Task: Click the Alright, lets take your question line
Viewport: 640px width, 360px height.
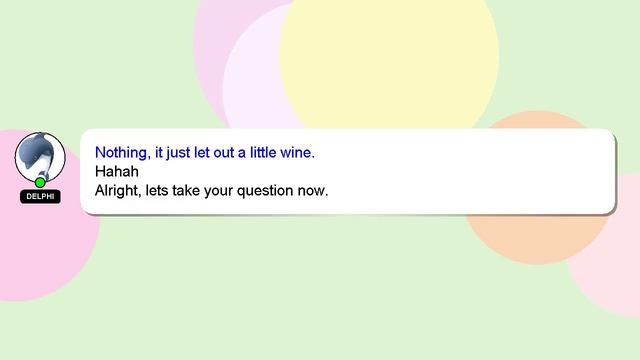Action: point(211,191)
